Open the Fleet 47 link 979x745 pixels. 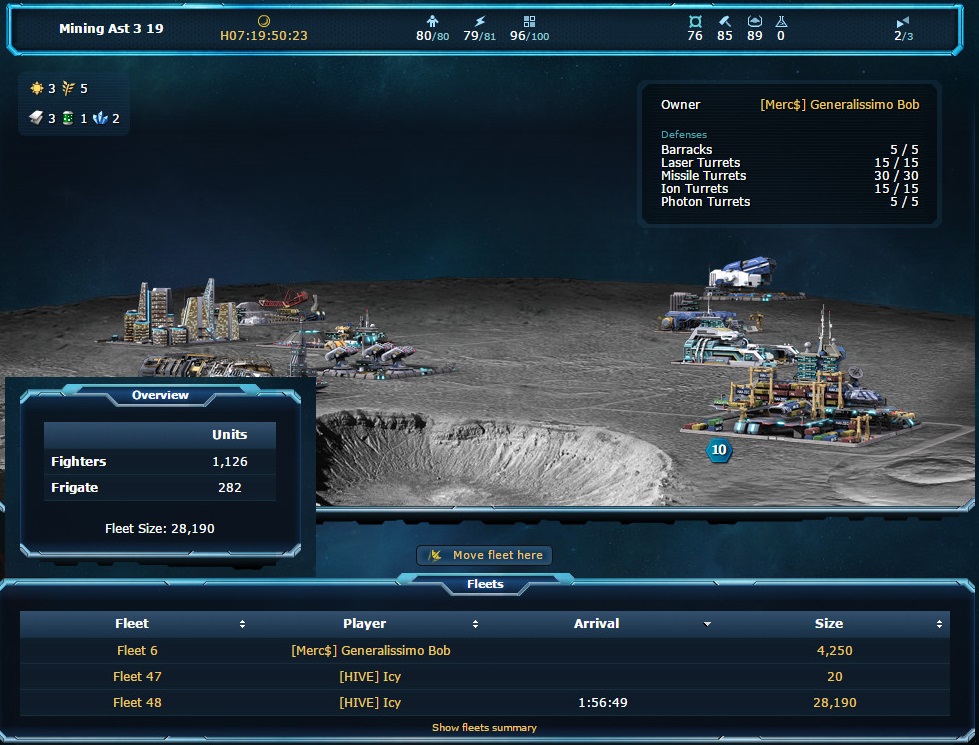click(137, 677)
